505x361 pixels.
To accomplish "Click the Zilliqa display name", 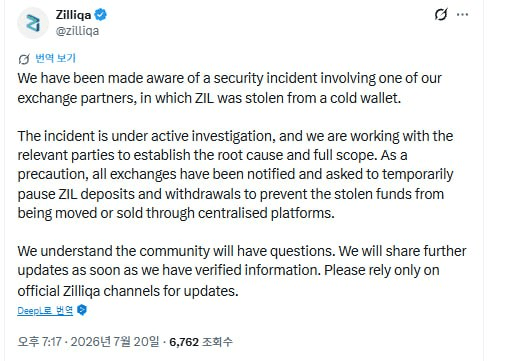I will pyautogui.click(x=73, y=15).
